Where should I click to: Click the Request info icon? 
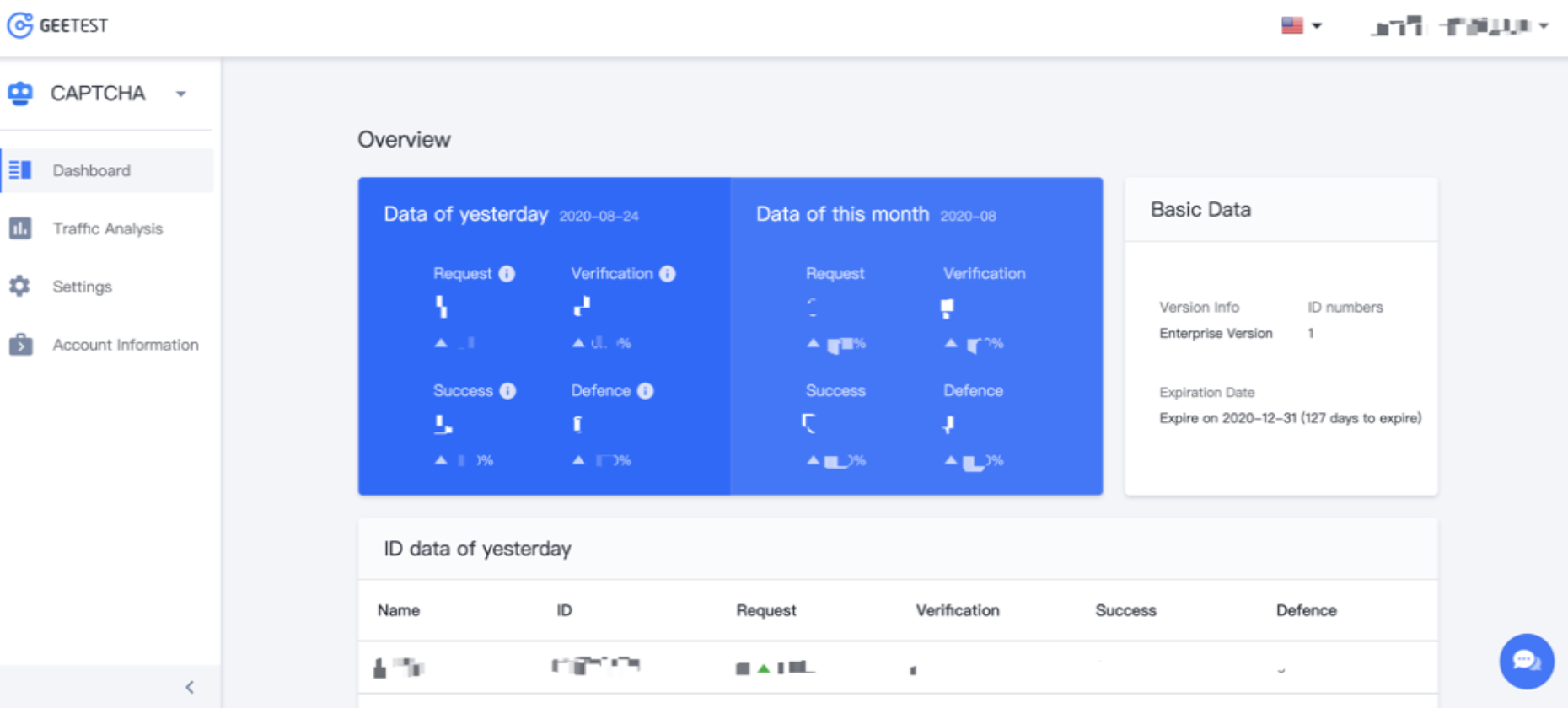point(507,274)
